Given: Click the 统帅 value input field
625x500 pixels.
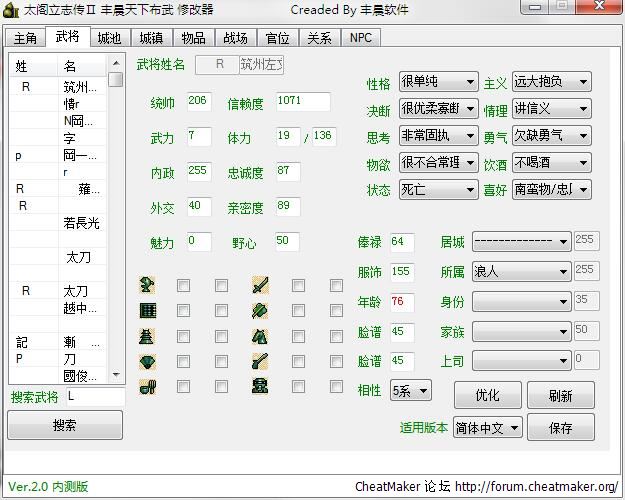Looking at the screenshot, I should [198, 101].
